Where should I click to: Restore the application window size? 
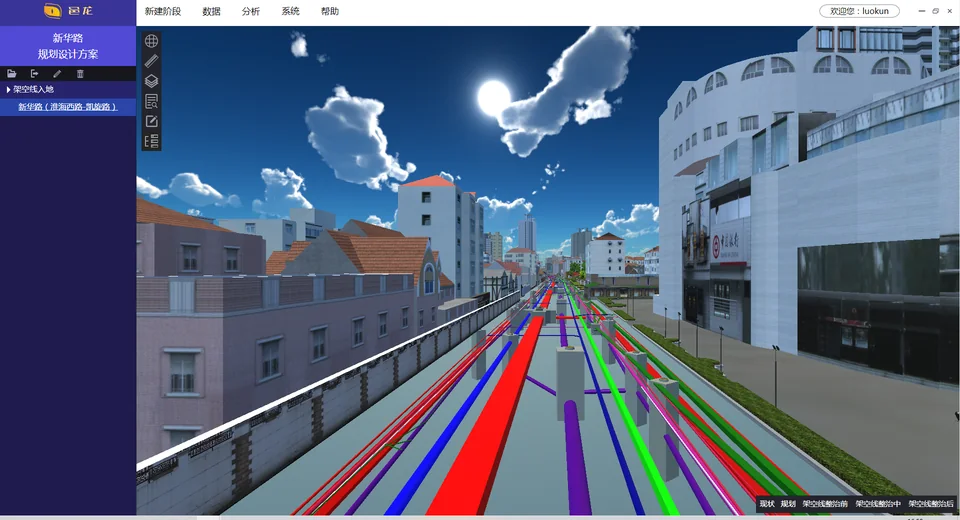coord(936,11)
